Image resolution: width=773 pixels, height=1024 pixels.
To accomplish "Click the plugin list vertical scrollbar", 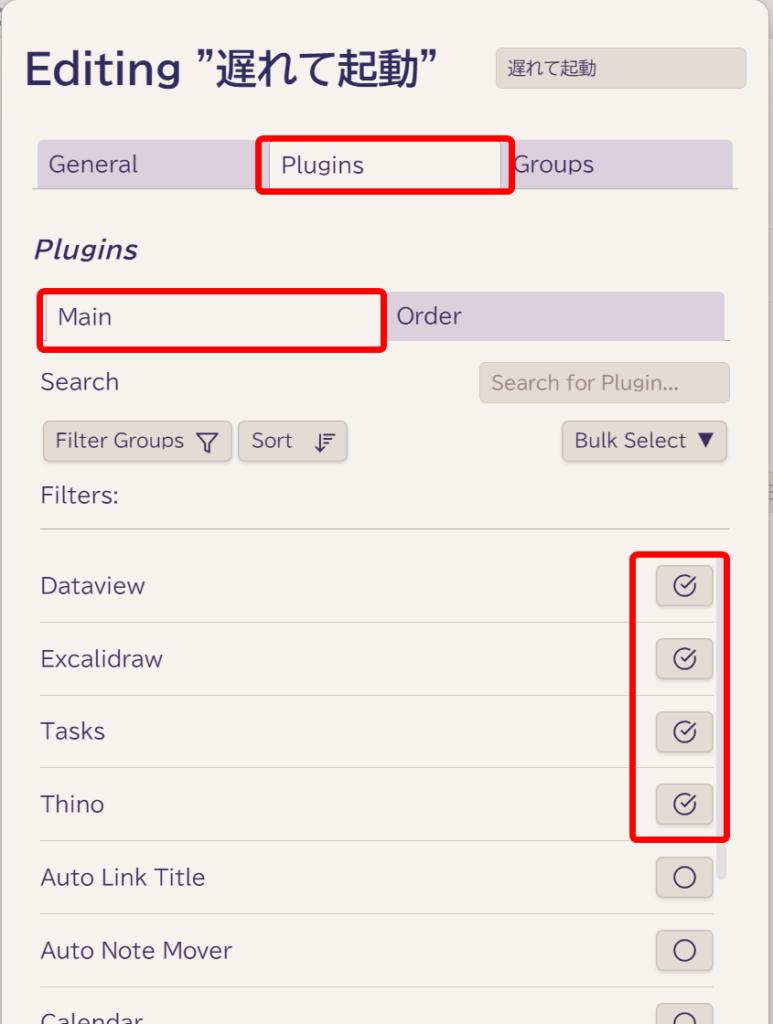I will (x=721, y=718).
